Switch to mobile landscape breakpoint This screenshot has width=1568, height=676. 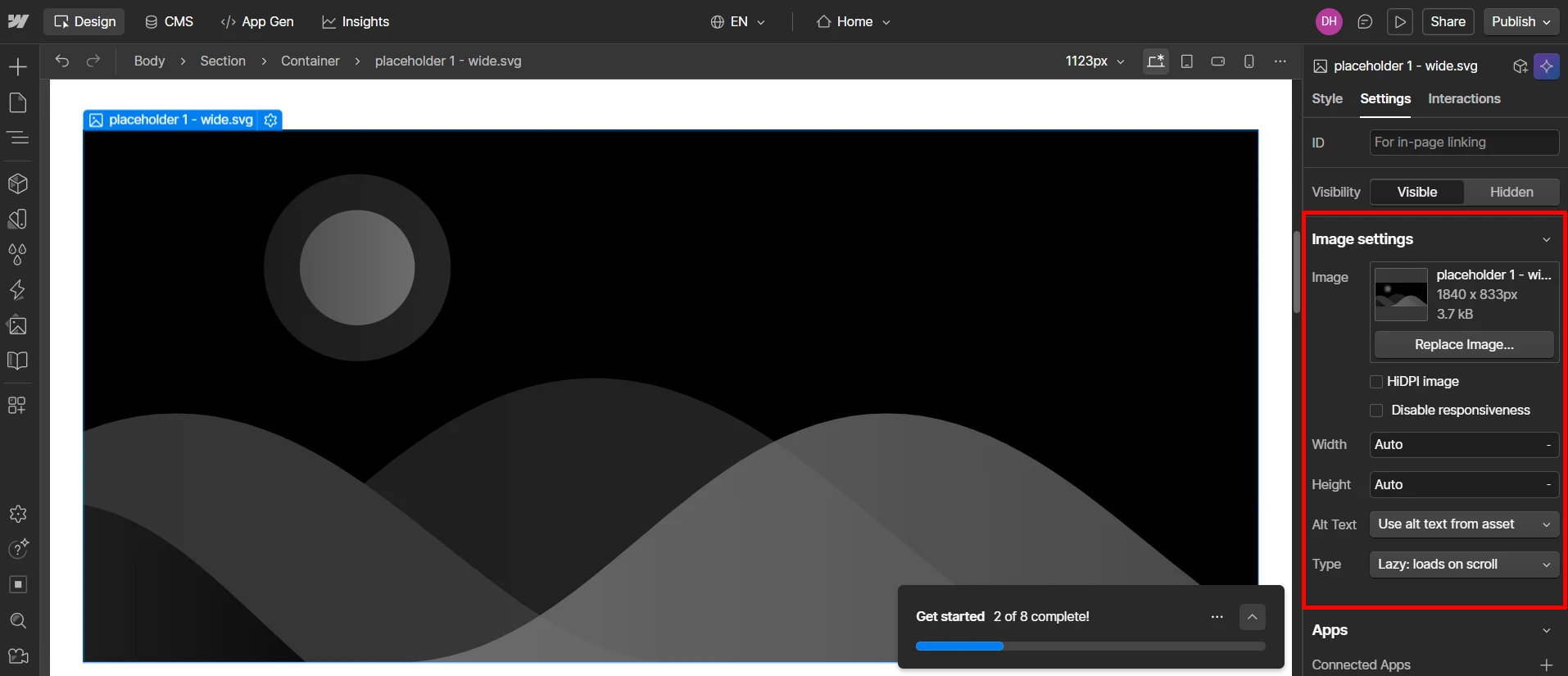click(1218, 61)
